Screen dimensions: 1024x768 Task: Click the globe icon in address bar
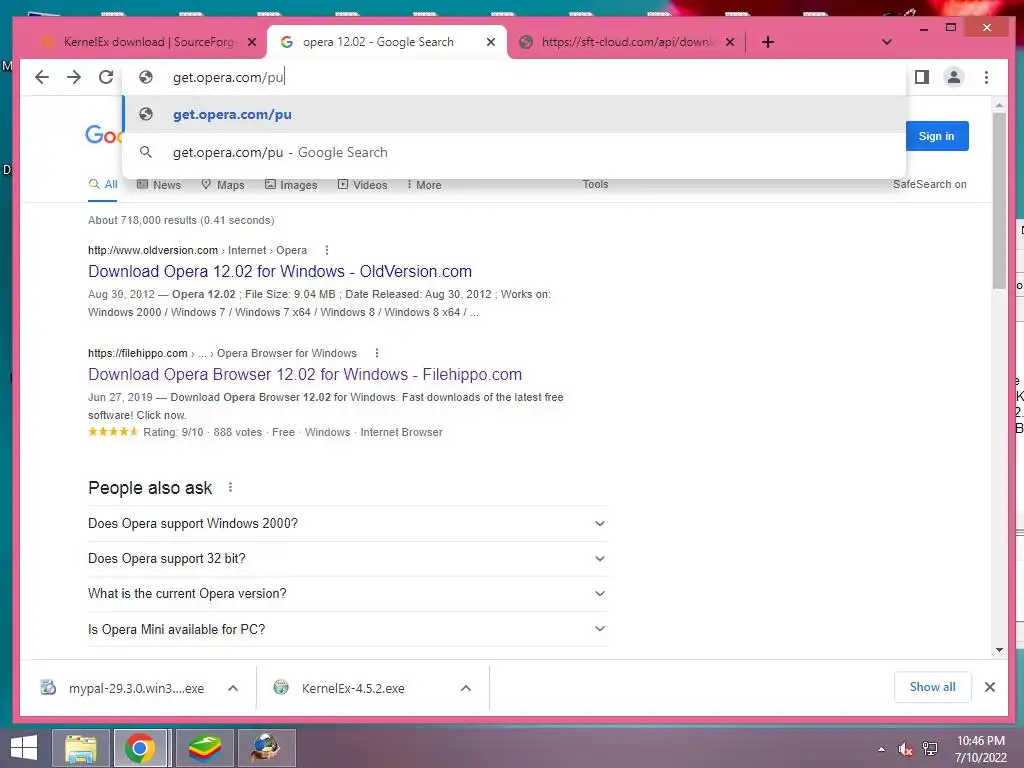pyautogui.click(x=146, y=77)
